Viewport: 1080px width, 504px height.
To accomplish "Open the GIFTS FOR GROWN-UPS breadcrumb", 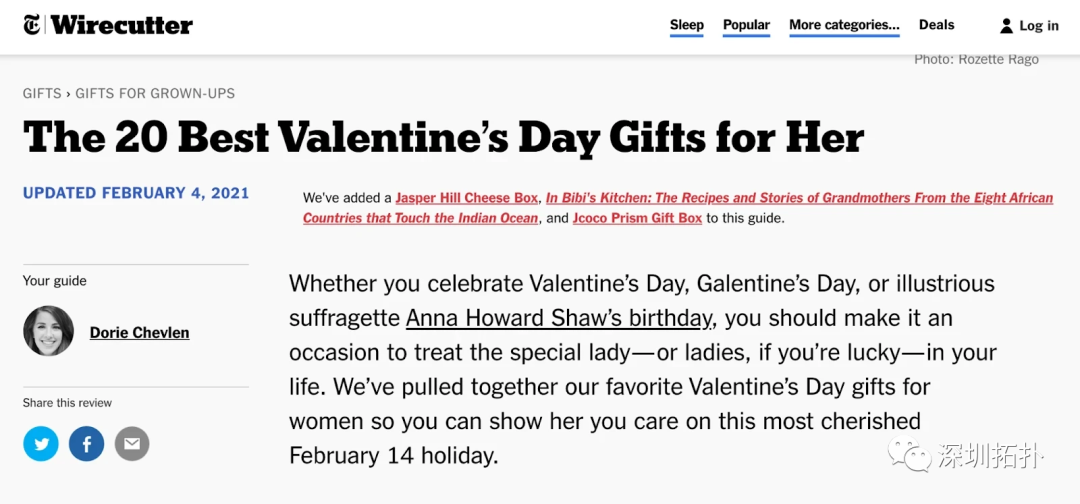I will point(155,93).
